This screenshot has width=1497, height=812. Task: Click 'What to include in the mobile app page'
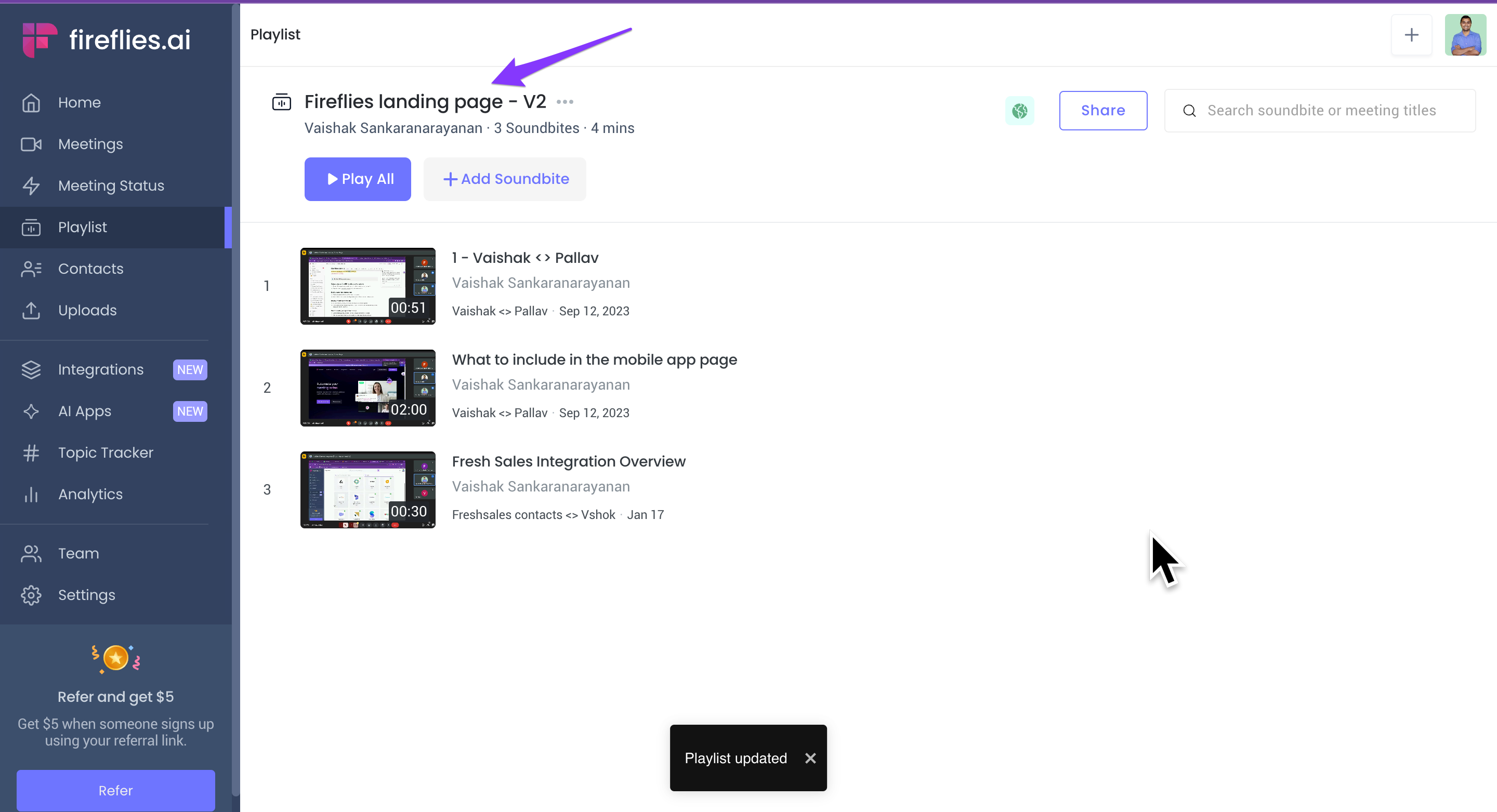tap(595, 360)
